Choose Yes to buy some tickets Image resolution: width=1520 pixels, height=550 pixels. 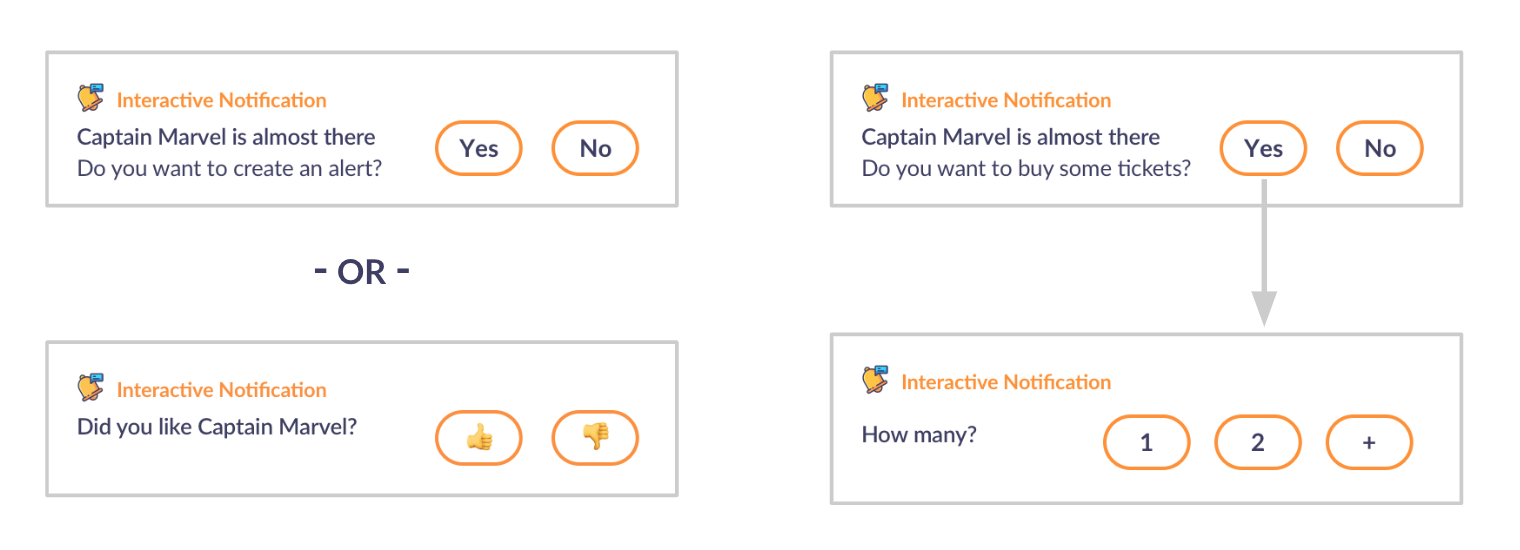(1263, 148)
